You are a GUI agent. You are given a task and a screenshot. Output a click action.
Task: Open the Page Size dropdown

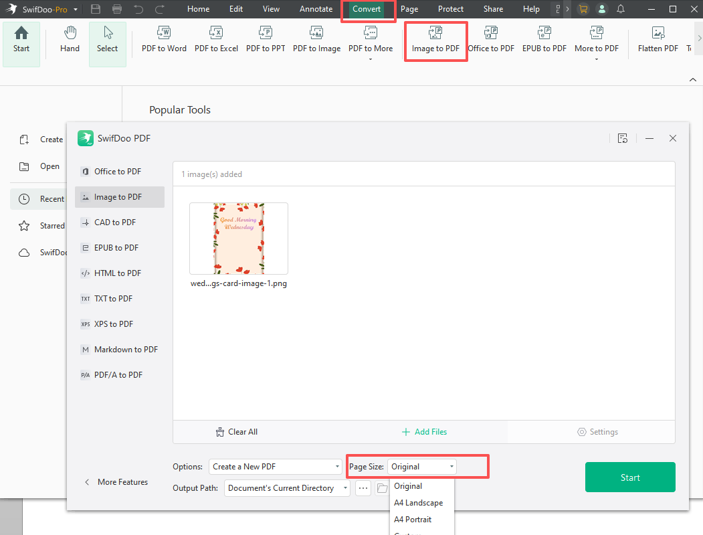click(x=422, y=467)
